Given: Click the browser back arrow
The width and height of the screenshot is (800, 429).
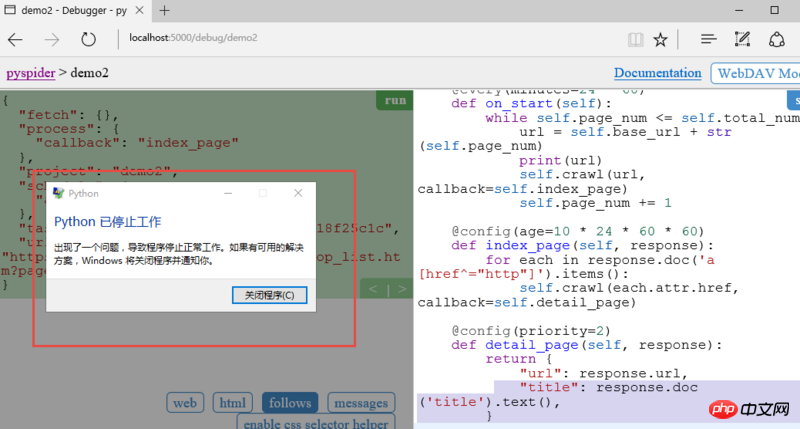Looking at the screenshot, I should coord(16,40).
